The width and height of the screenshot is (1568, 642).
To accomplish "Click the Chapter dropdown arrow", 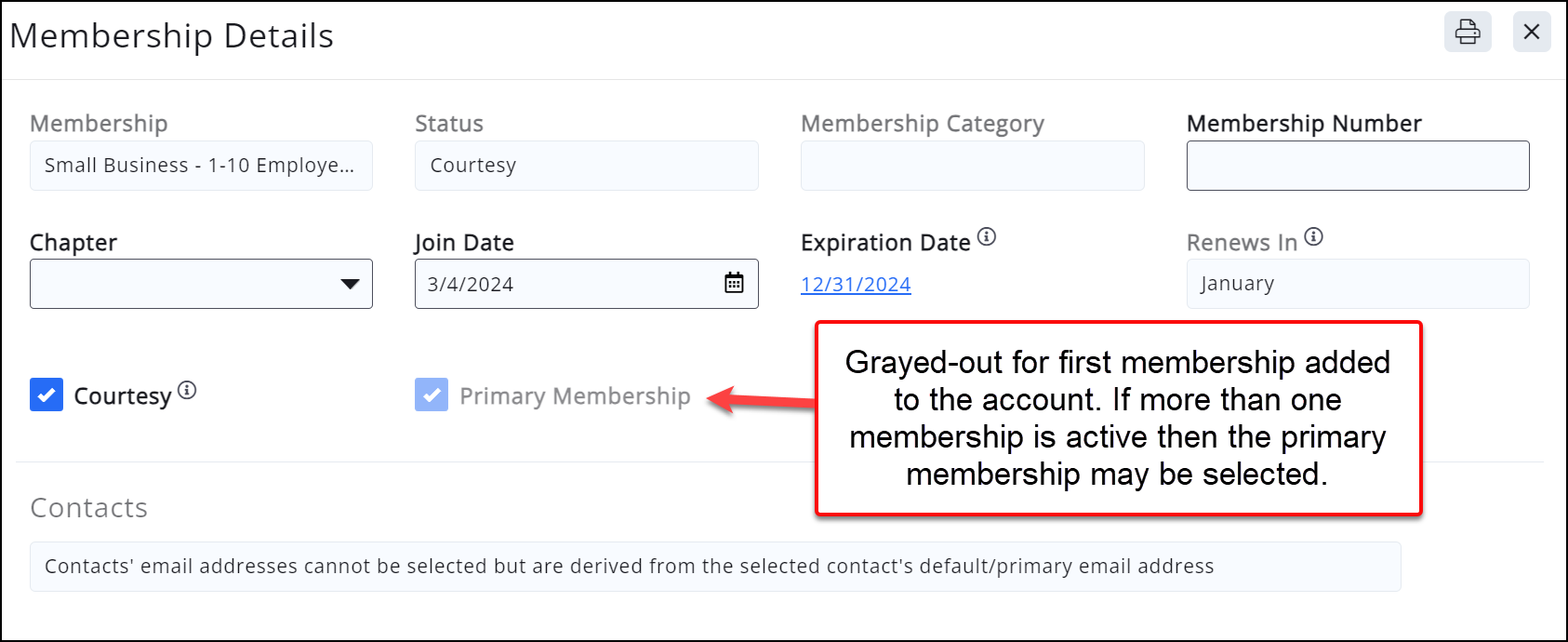I will 350,284.
